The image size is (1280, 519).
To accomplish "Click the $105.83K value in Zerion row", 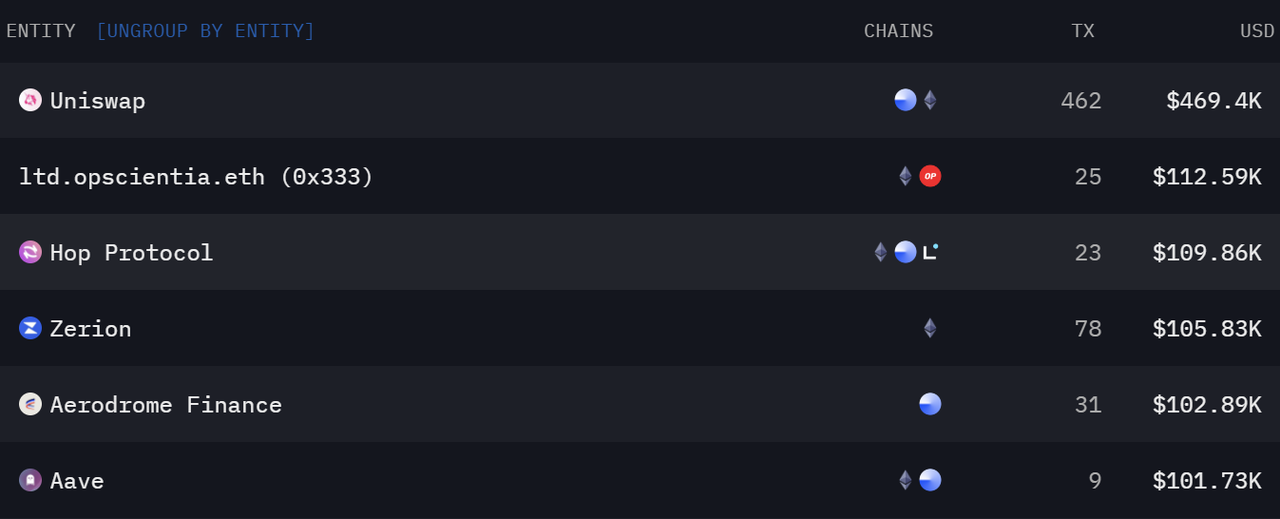I will (1207, 329).
